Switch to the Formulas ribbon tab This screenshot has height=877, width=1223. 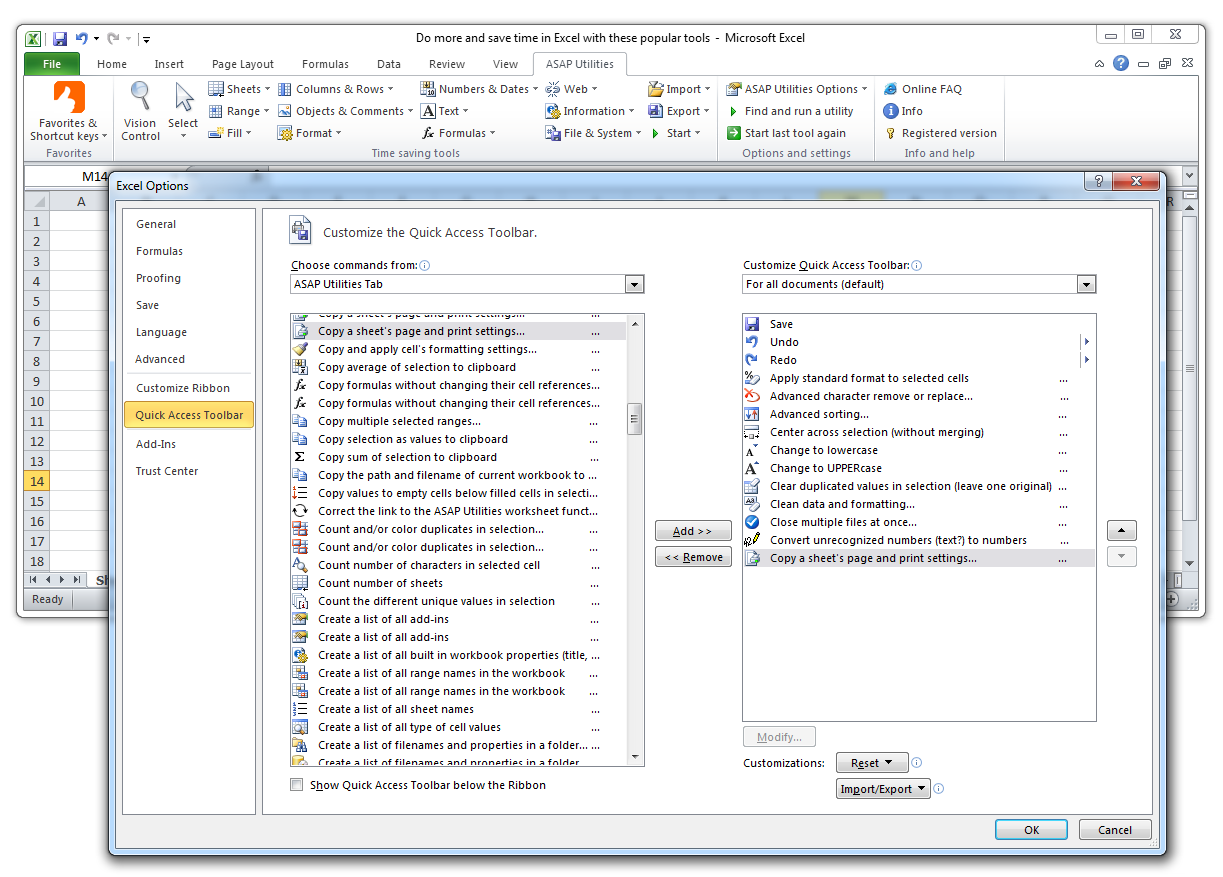pos(325,64)
